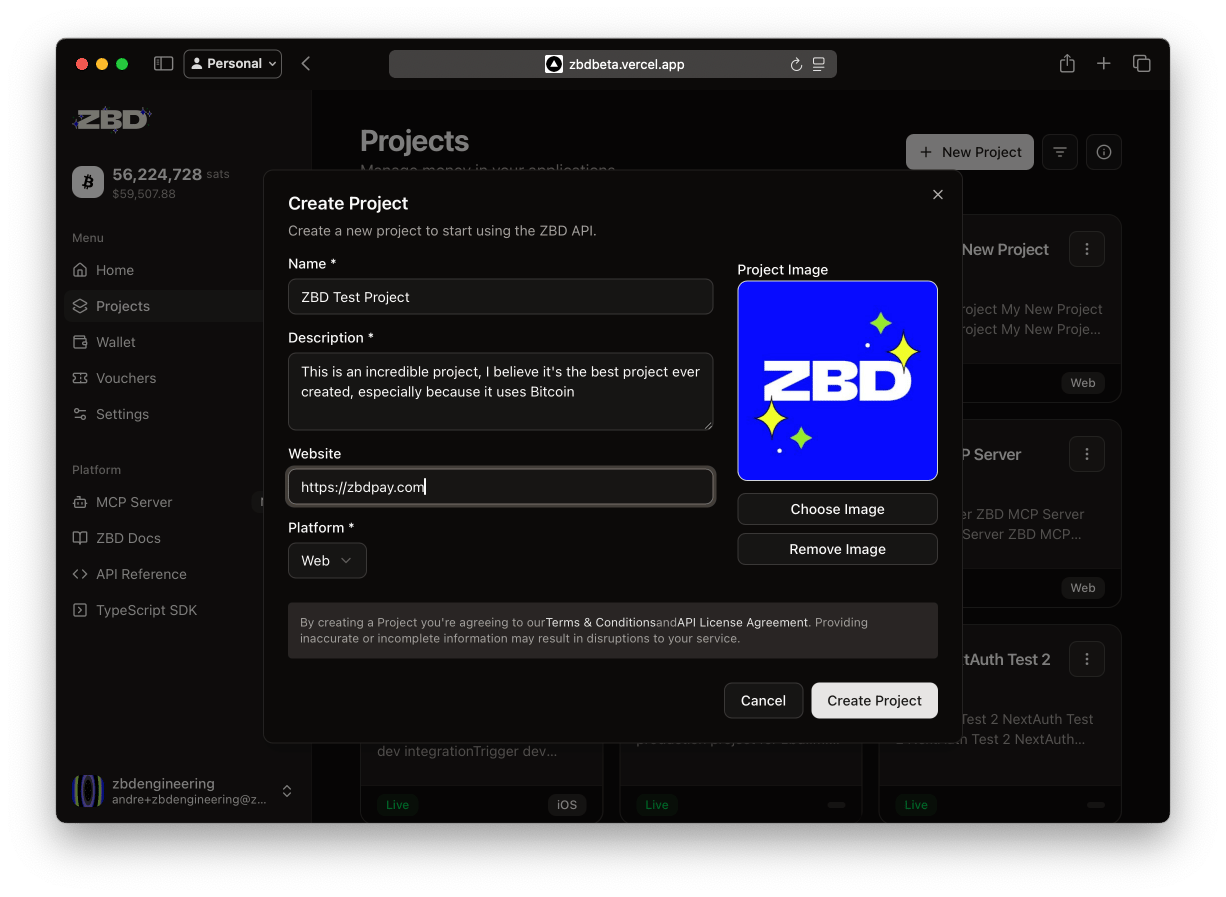Show the tab overview icon
This screenshot has width=1226, height=897.
click(1141, 64)
